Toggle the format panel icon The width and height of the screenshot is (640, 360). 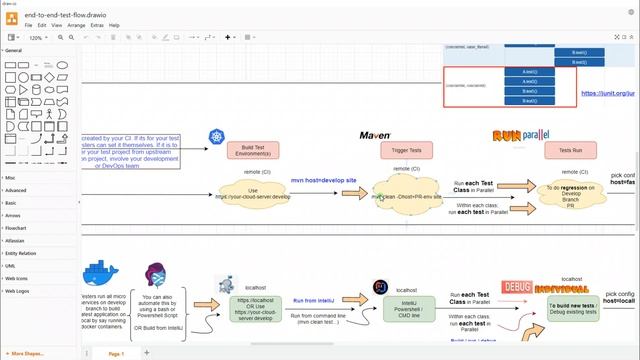624,37
